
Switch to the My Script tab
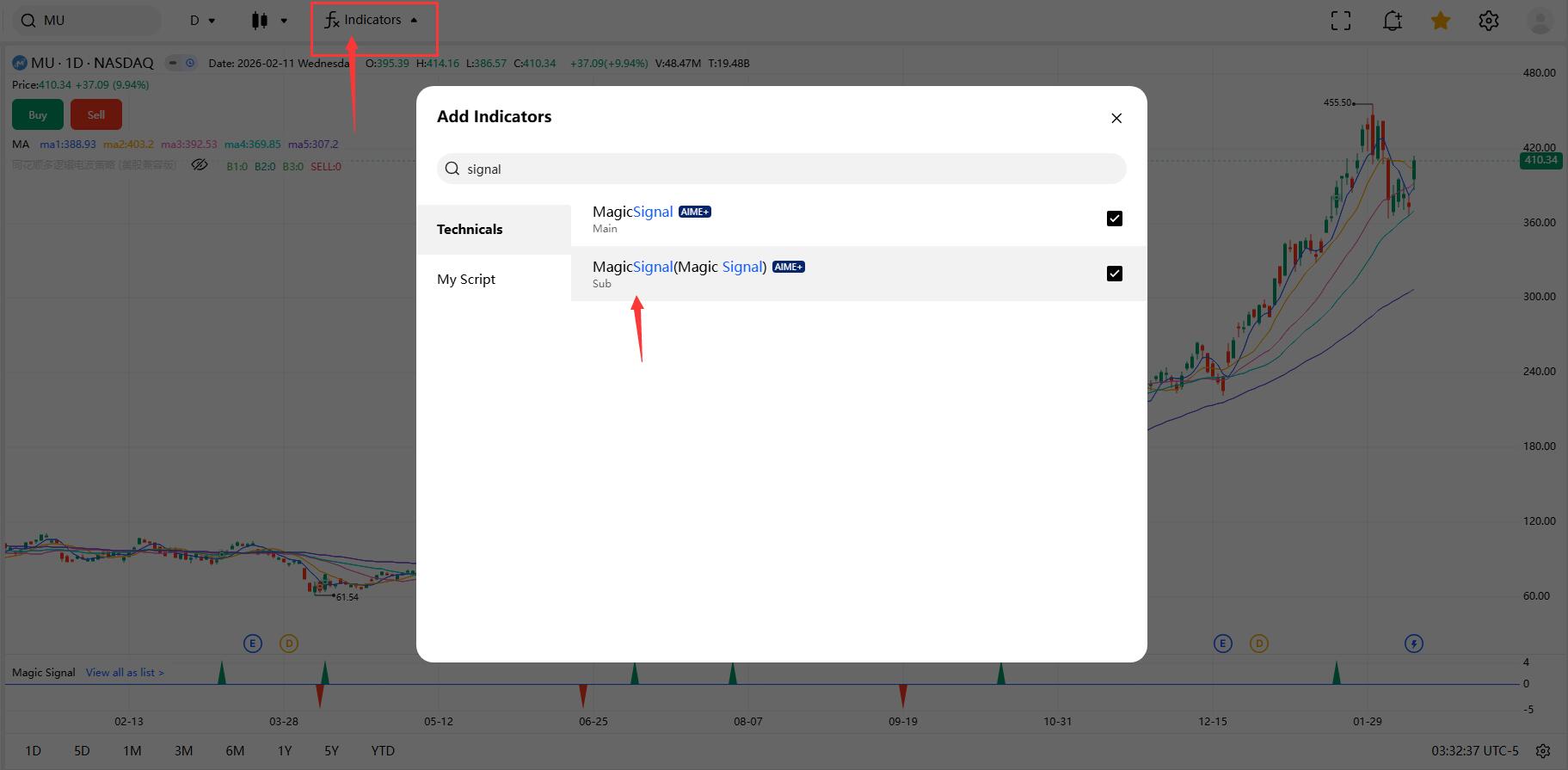pyautogui.click(x=466, y=280)
